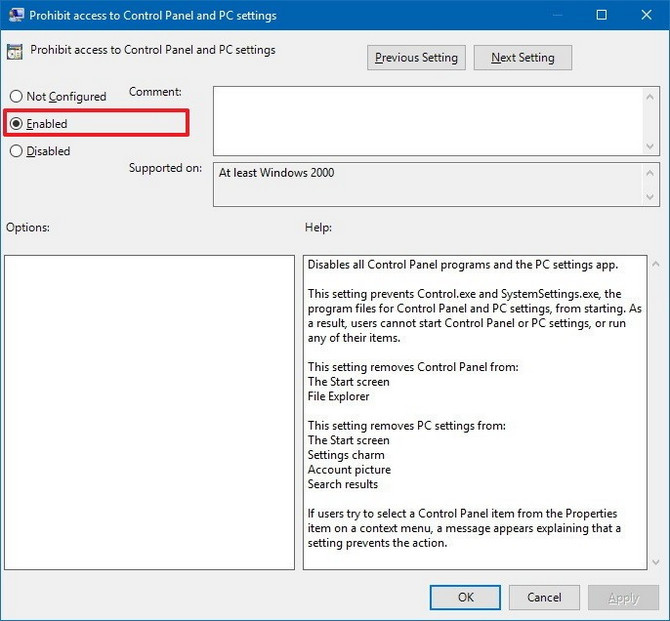Maximize the policy settings window

point(601,15)
